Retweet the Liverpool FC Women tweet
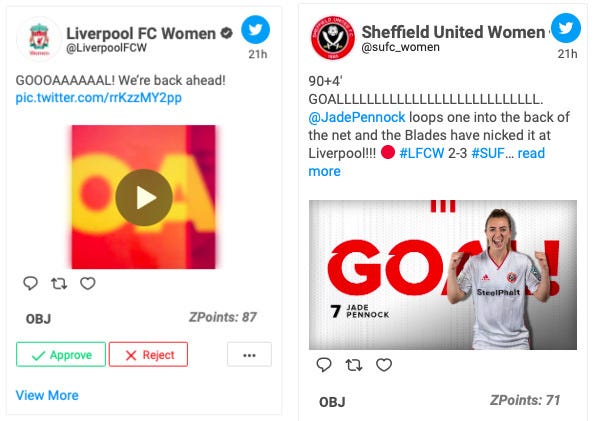Screen dimensions: 594x421 click(x=59, y=283)
